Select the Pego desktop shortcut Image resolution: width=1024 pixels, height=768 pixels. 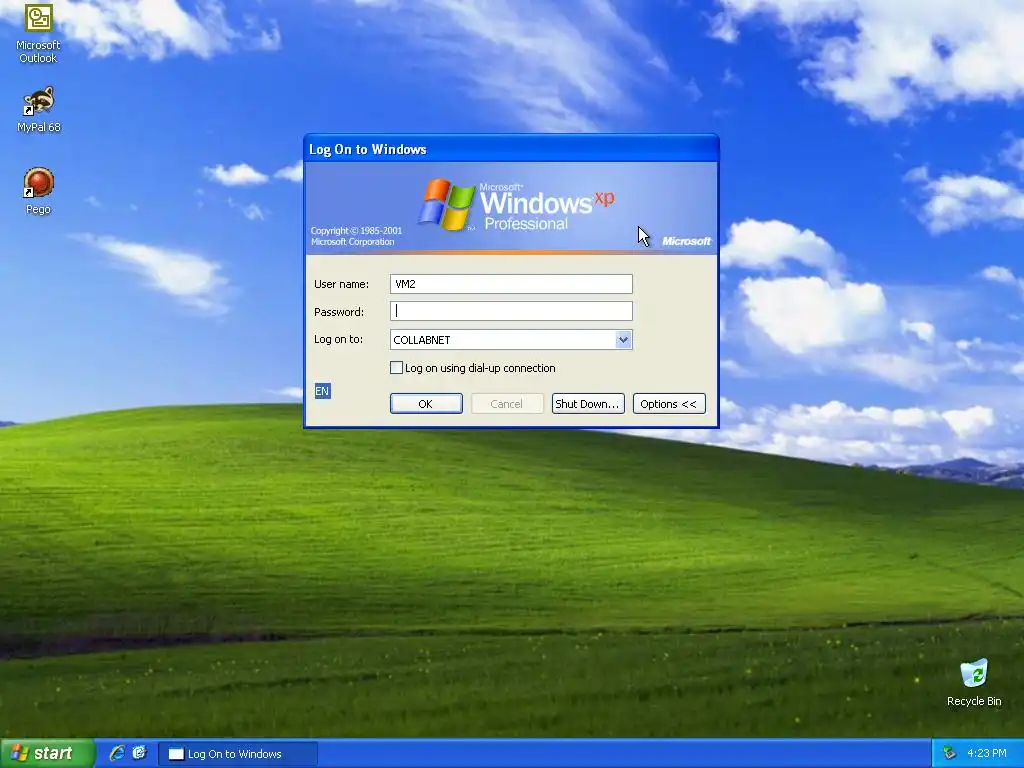click(x=38, y=191)
